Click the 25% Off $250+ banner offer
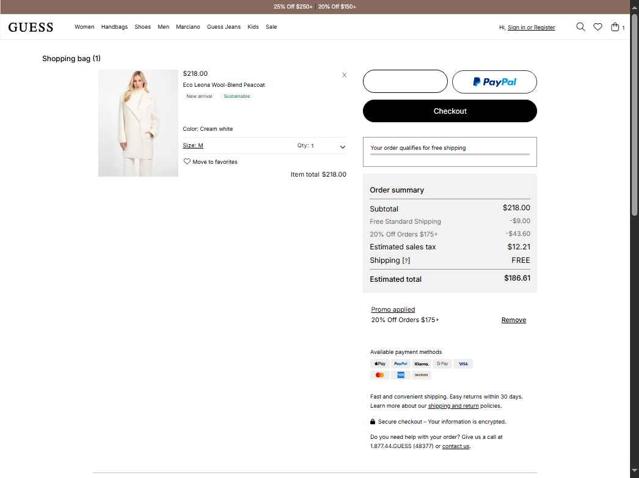The height and width of the screenshot is (478, 639). pos(293,7)
